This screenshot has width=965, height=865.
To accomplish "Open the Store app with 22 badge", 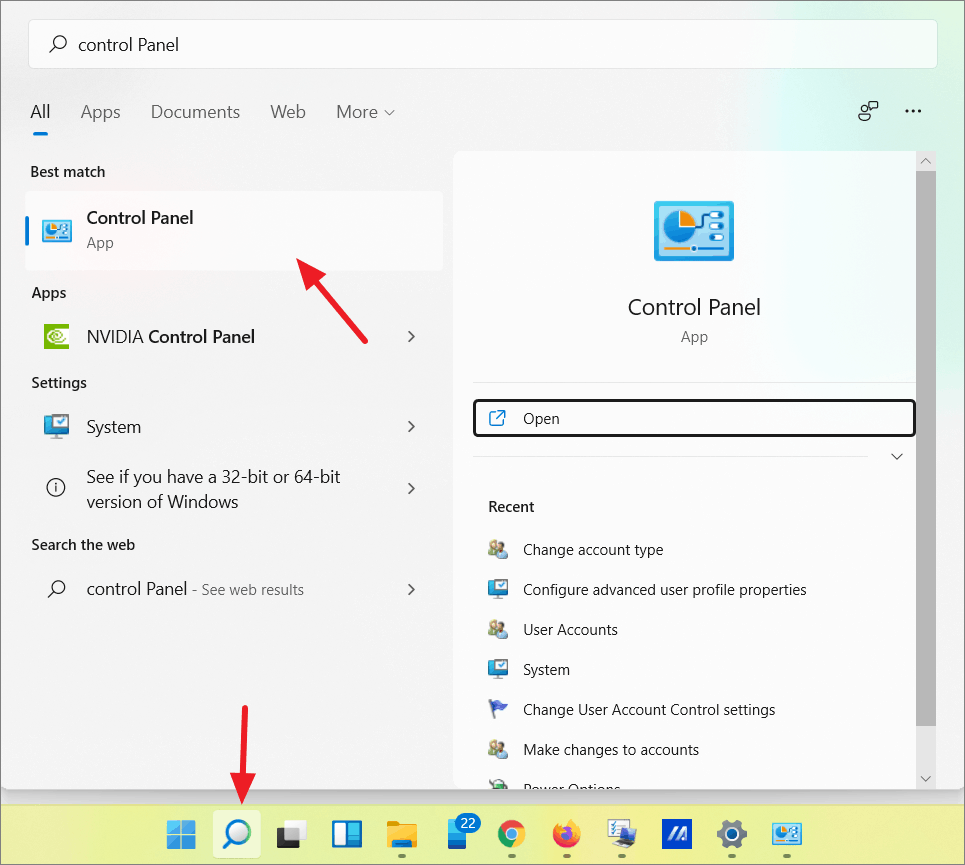I will [x=460, y=833].
